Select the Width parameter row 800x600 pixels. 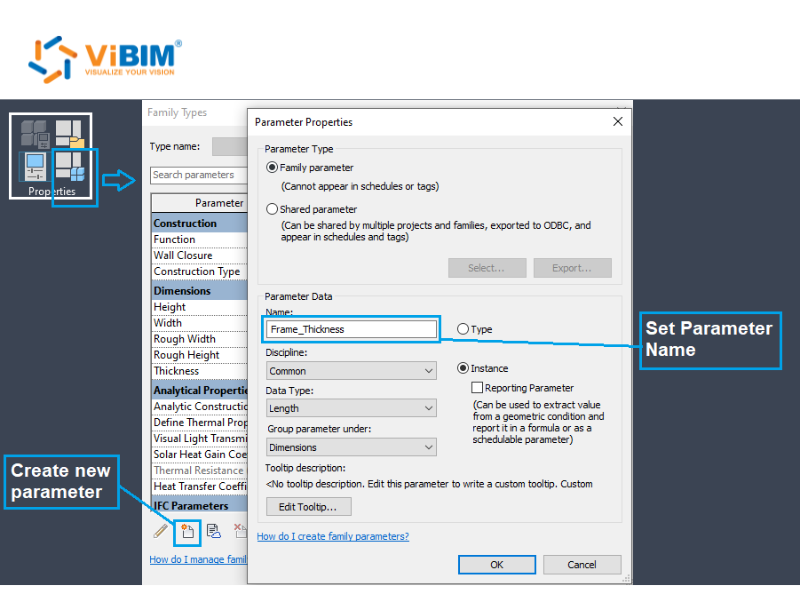click(199, 323)
